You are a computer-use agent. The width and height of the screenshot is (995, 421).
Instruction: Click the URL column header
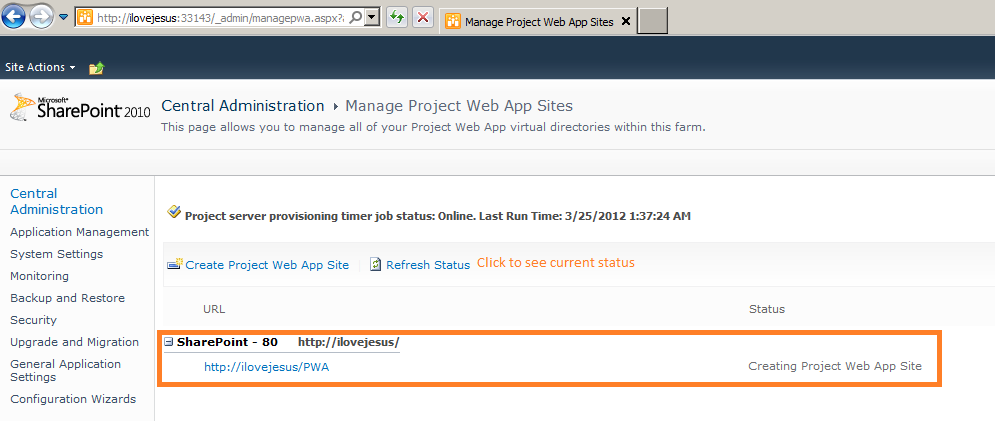pos(214,309)
